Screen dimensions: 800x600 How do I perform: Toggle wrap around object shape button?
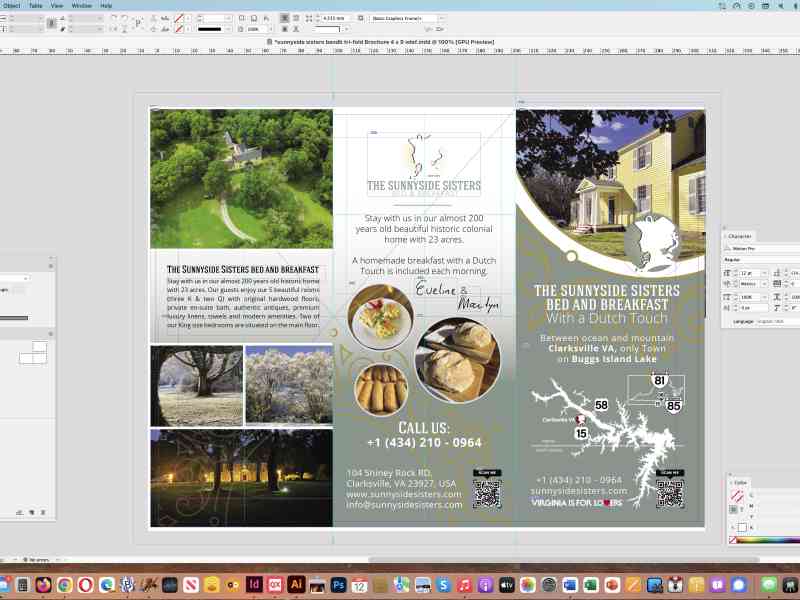(284, 29)
